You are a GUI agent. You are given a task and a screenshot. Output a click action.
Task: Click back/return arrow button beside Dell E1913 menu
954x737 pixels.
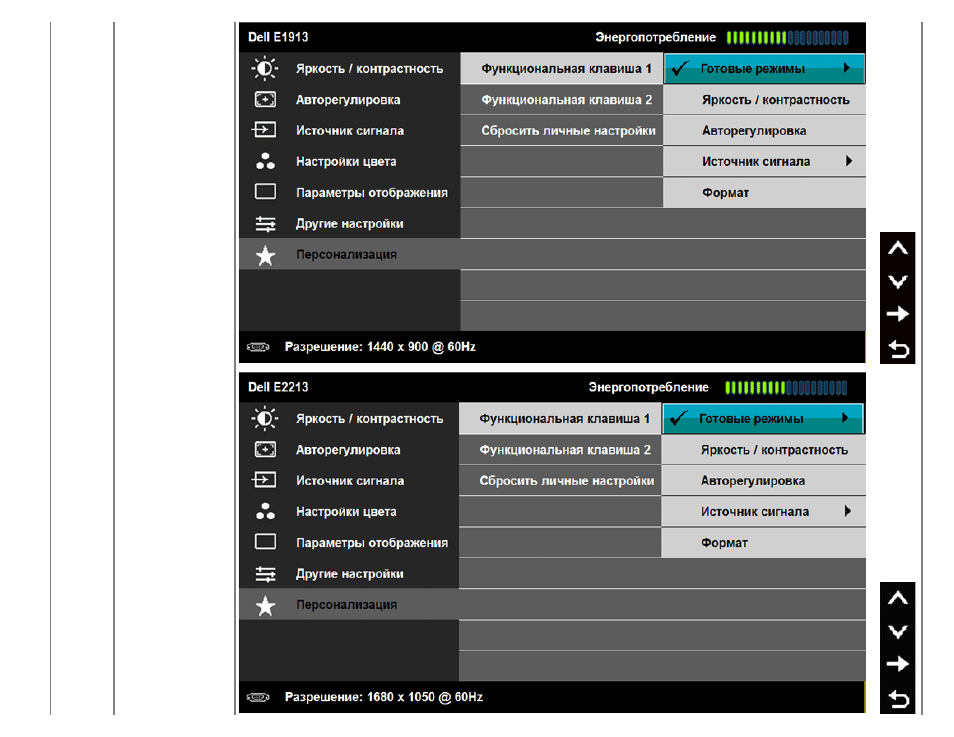coord(898,349)
